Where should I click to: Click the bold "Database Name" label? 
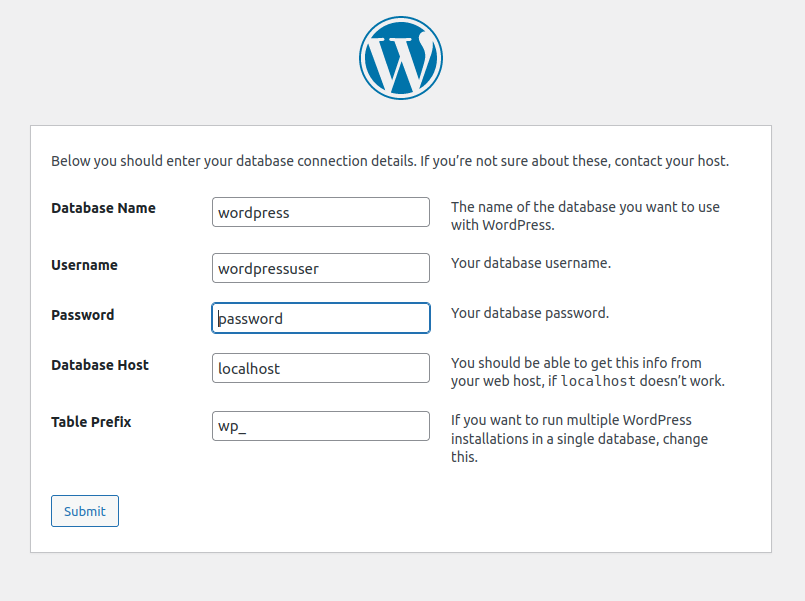click(x=103, y=208)
